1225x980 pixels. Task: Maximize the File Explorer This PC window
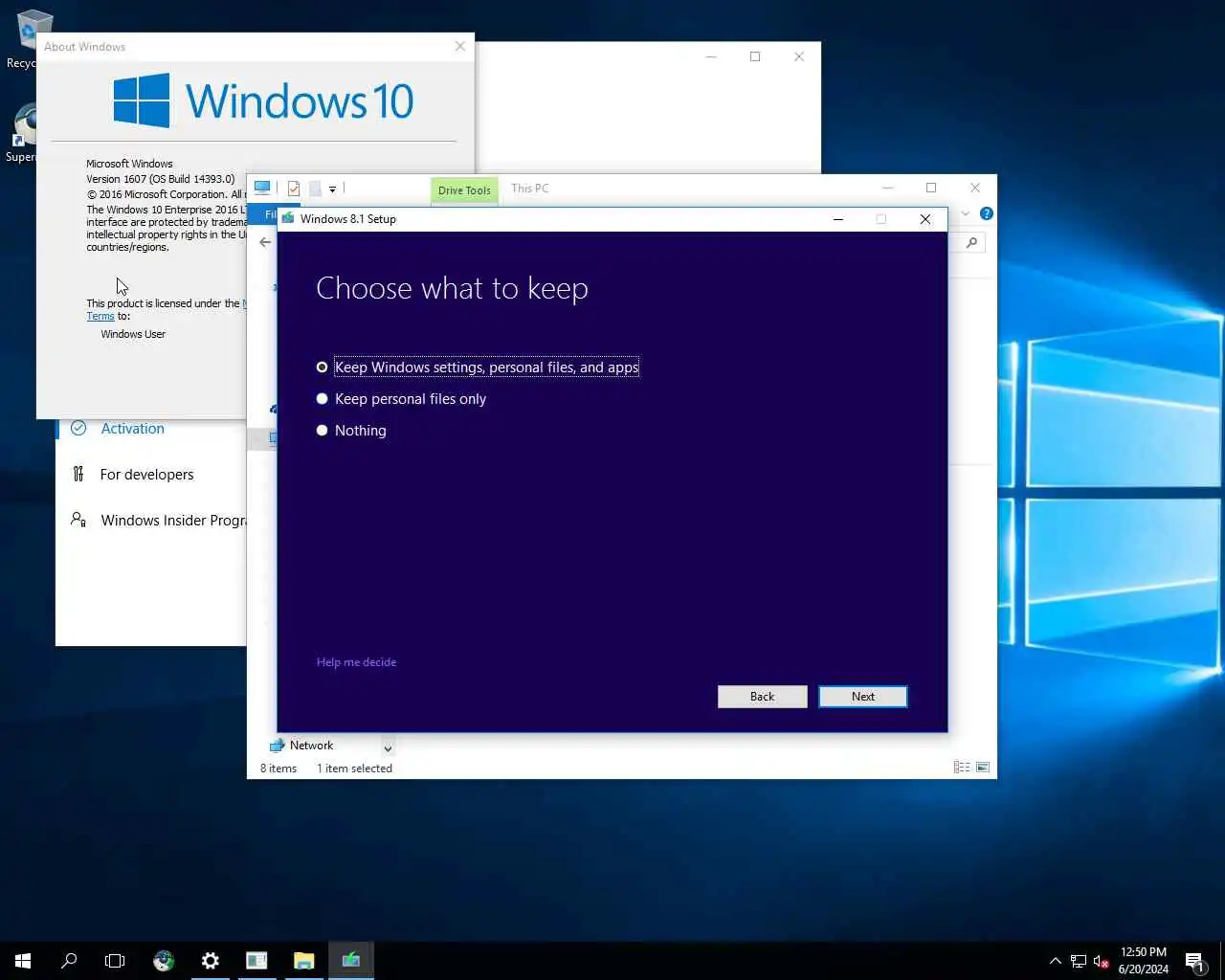931,188
